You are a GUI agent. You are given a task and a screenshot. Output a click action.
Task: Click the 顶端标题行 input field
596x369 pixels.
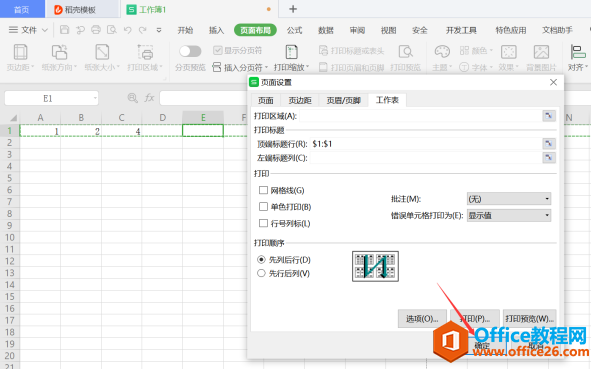click(426, 144)
